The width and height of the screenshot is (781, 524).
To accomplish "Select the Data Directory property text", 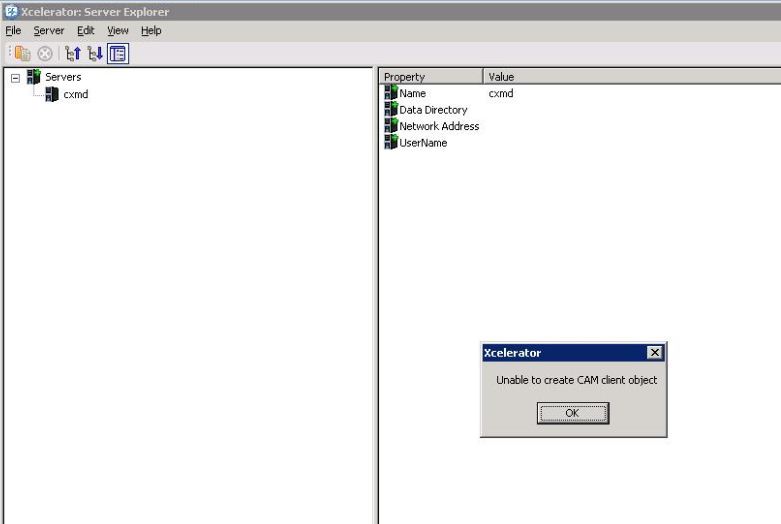I will (433, 110).
